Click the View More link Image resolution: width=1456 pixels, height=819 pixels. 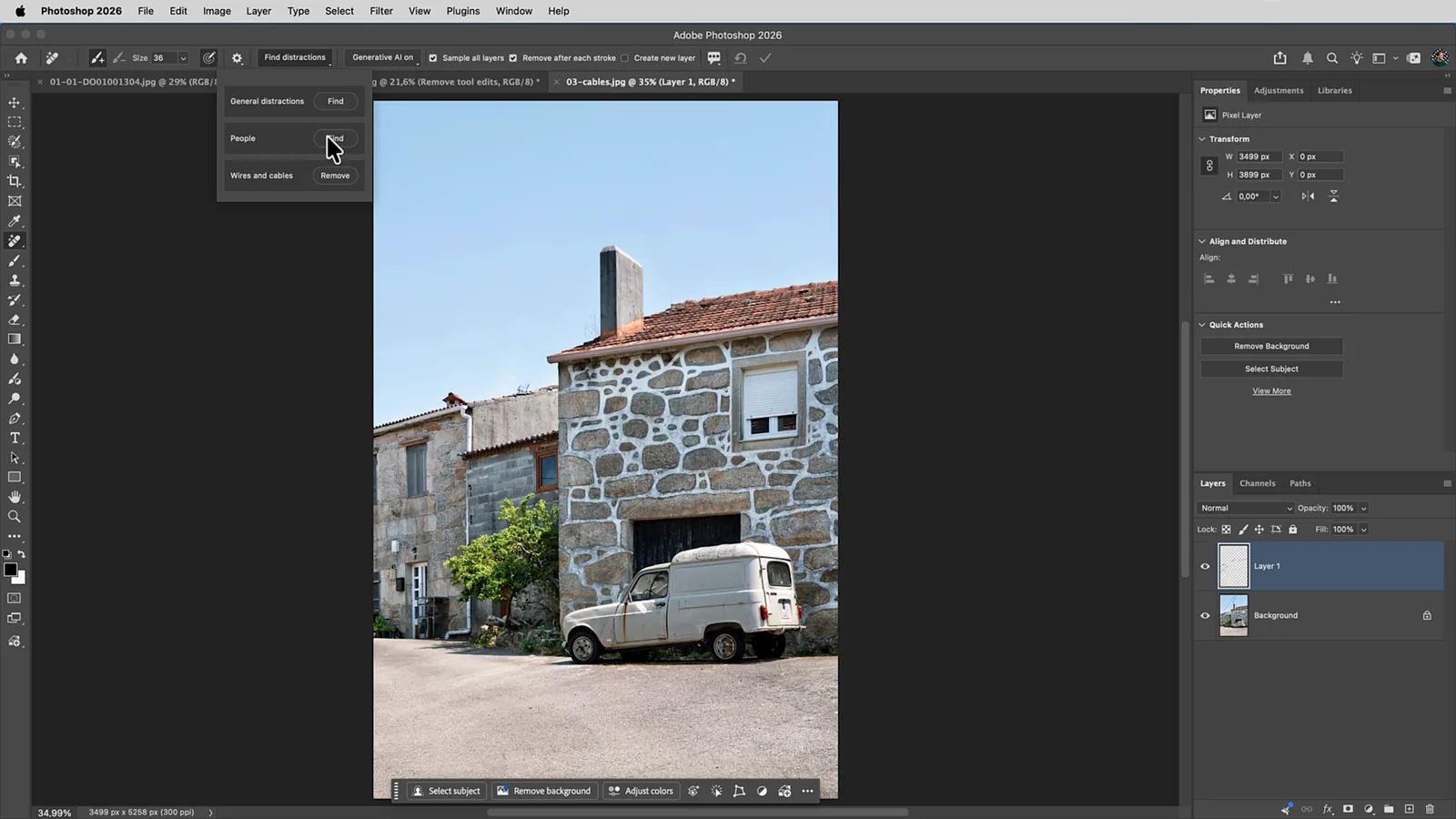pyautogui.click(x=1271, y=391)
